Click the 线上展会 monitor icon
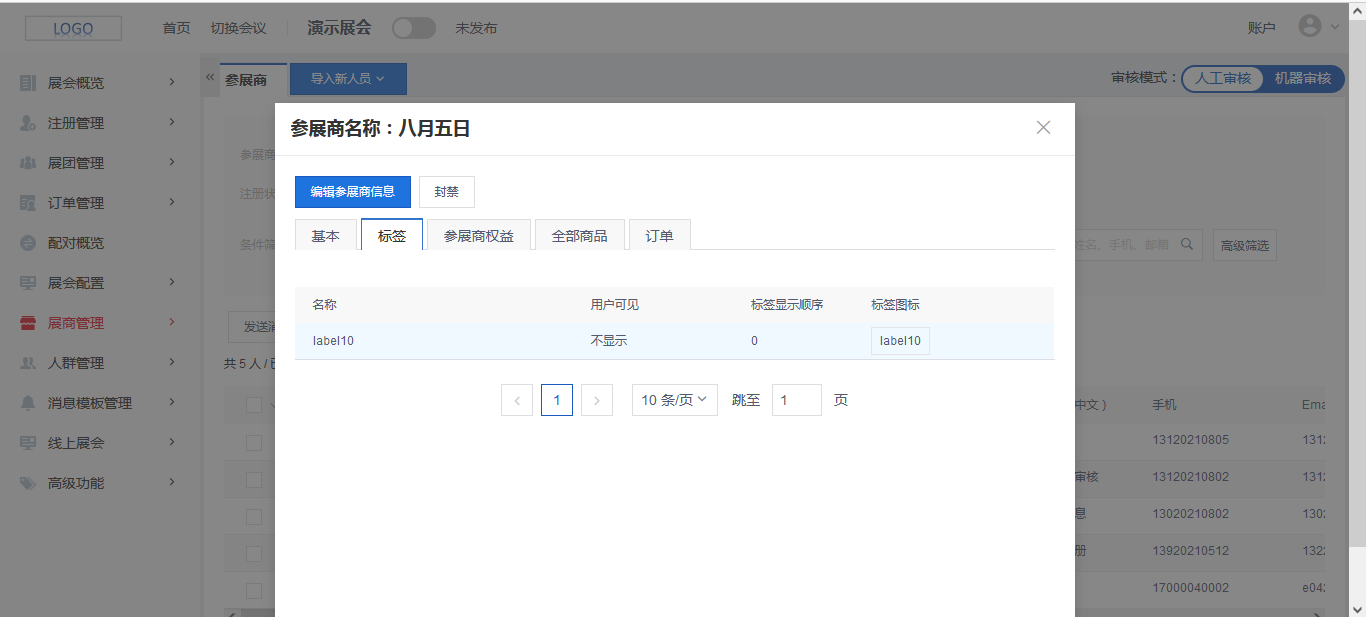 point(28,443)
